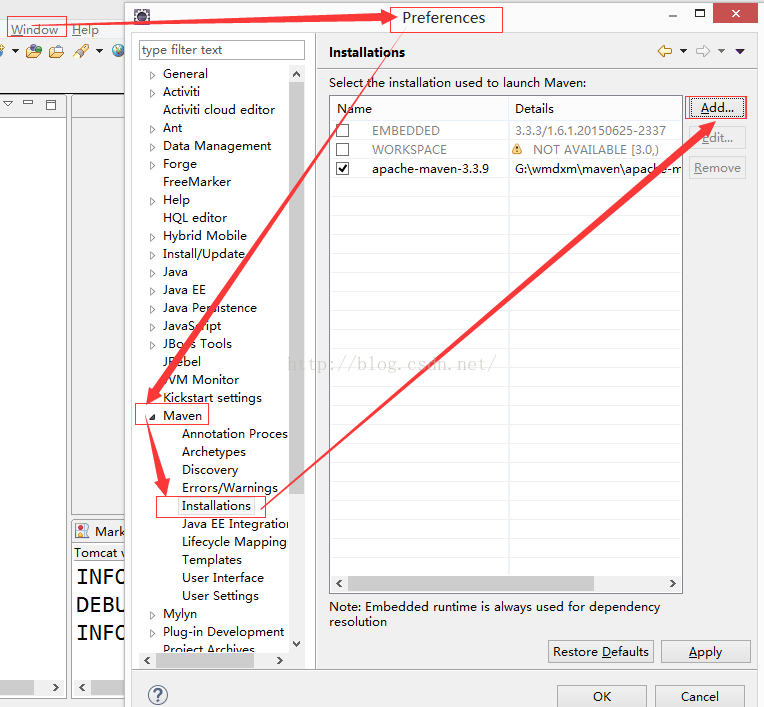Open the forward history dropdown arrow
The image size is (764, 707).
(x=722, y=51)
